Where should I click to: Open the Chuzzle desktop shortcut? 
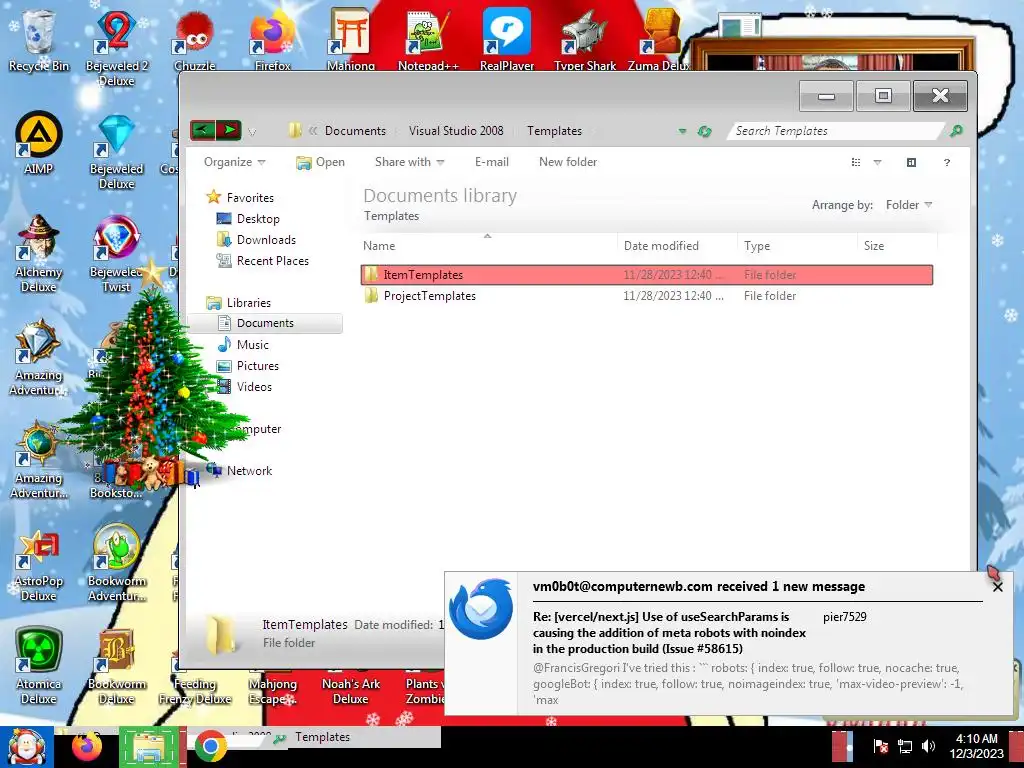pos(195,40)
